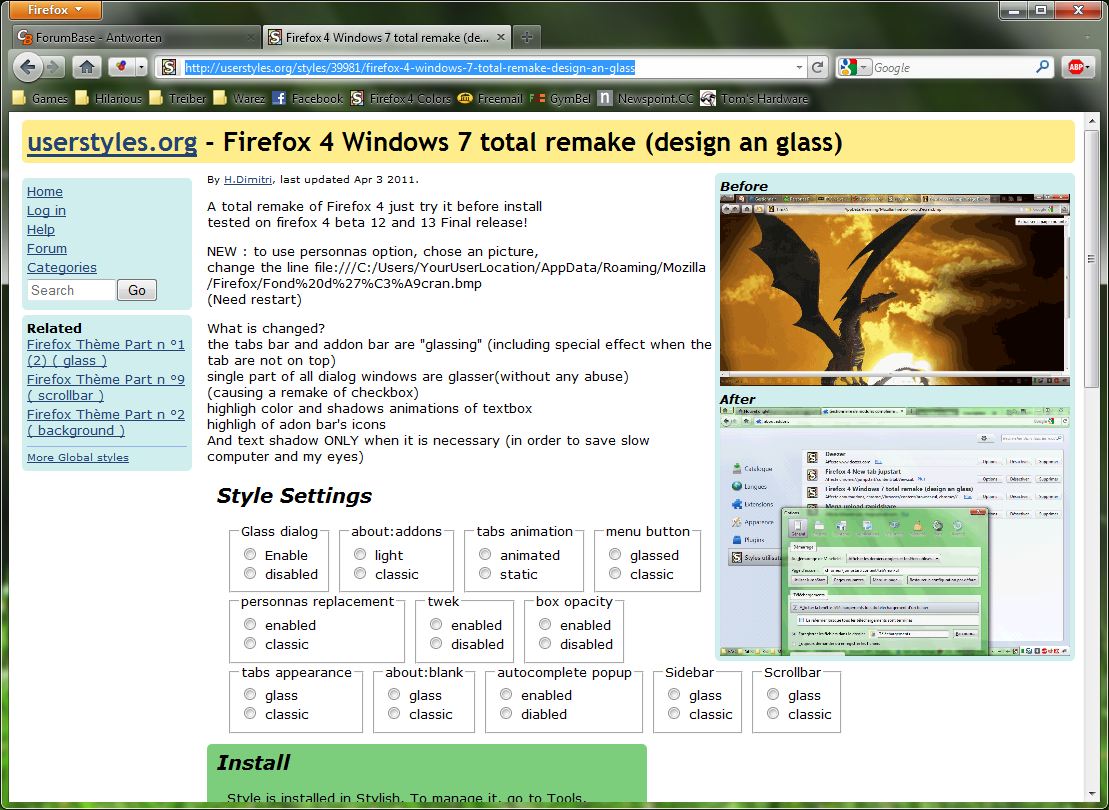Click the Stylish site icon in address bar
The height and width of the screenshot is (810, 1109).
(168, 67)
